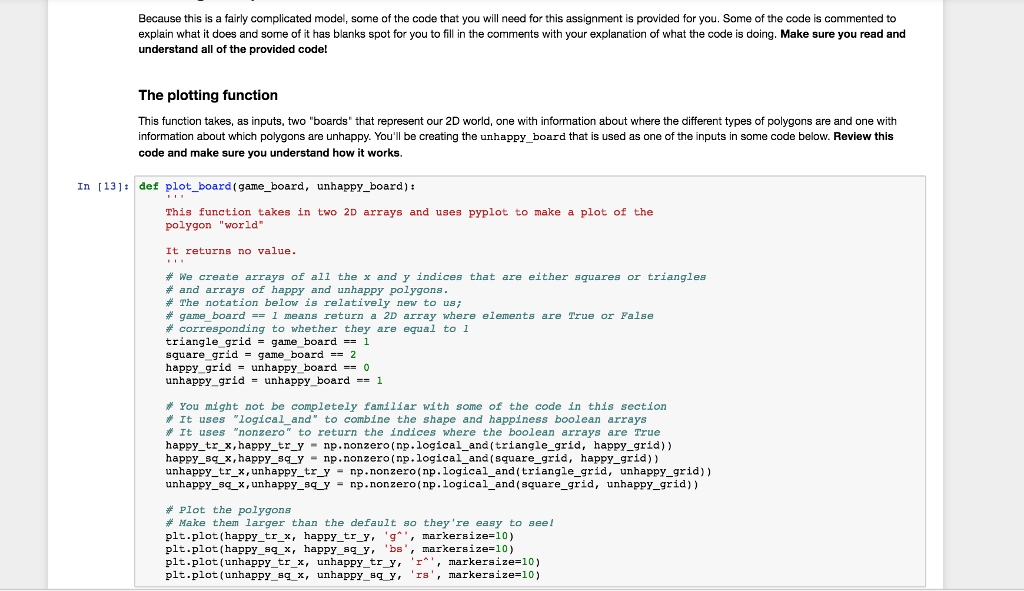Click the comment about 'nonzero' returning indices
Screen dimensions: 1024x591
412,433
